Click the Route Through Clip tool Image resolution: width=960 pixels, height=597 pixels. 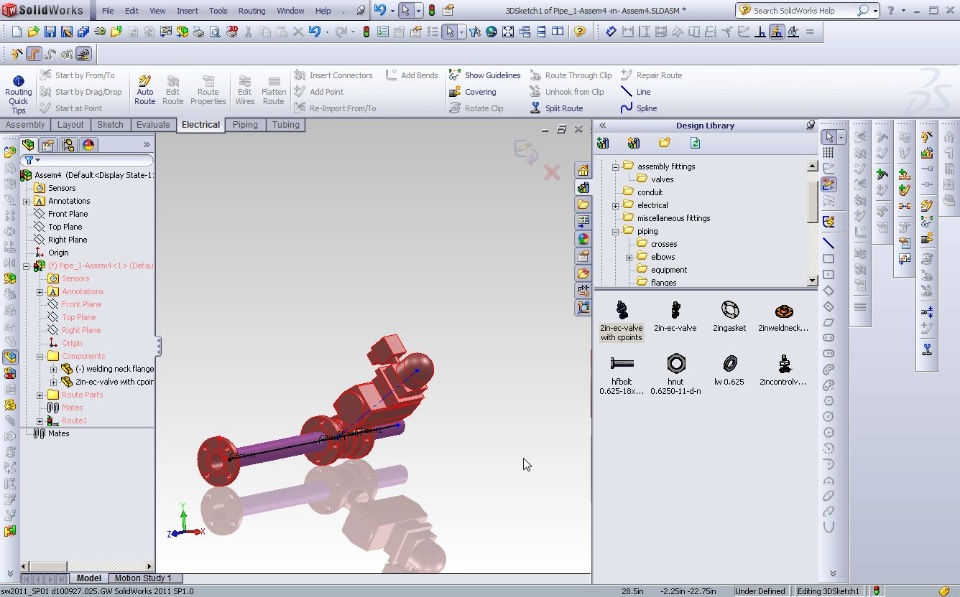[x=571, y=75]
